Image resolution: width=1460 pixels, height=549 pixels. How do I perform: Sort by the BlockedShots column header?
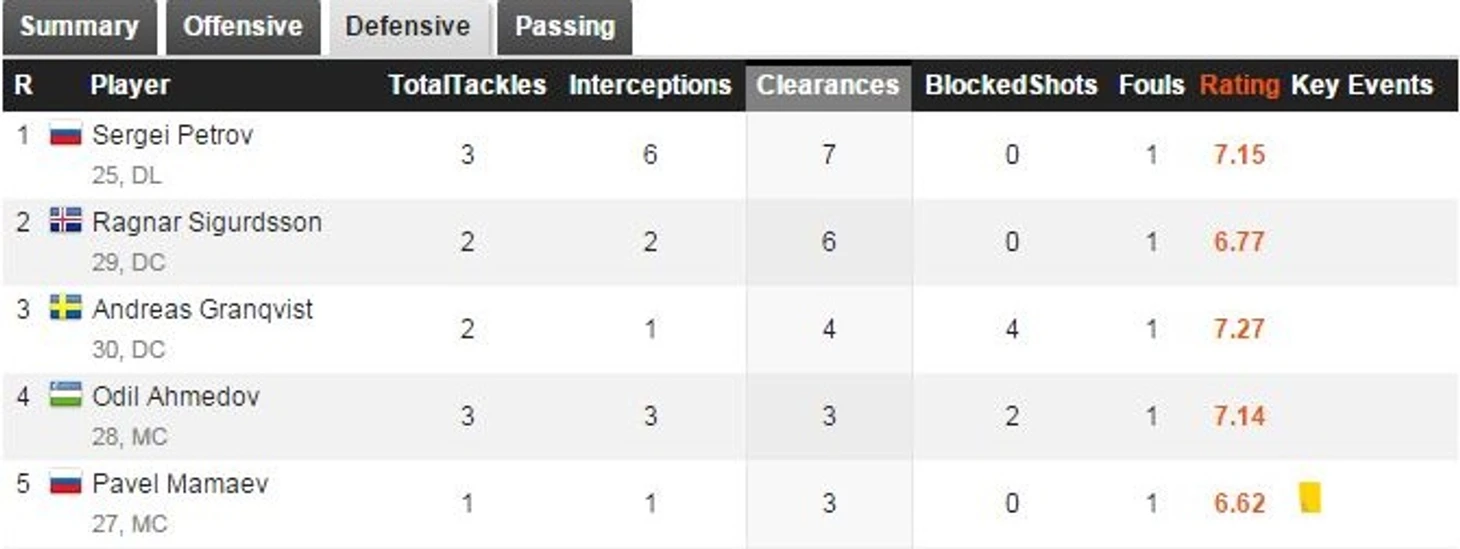[x=1011, y=86]
